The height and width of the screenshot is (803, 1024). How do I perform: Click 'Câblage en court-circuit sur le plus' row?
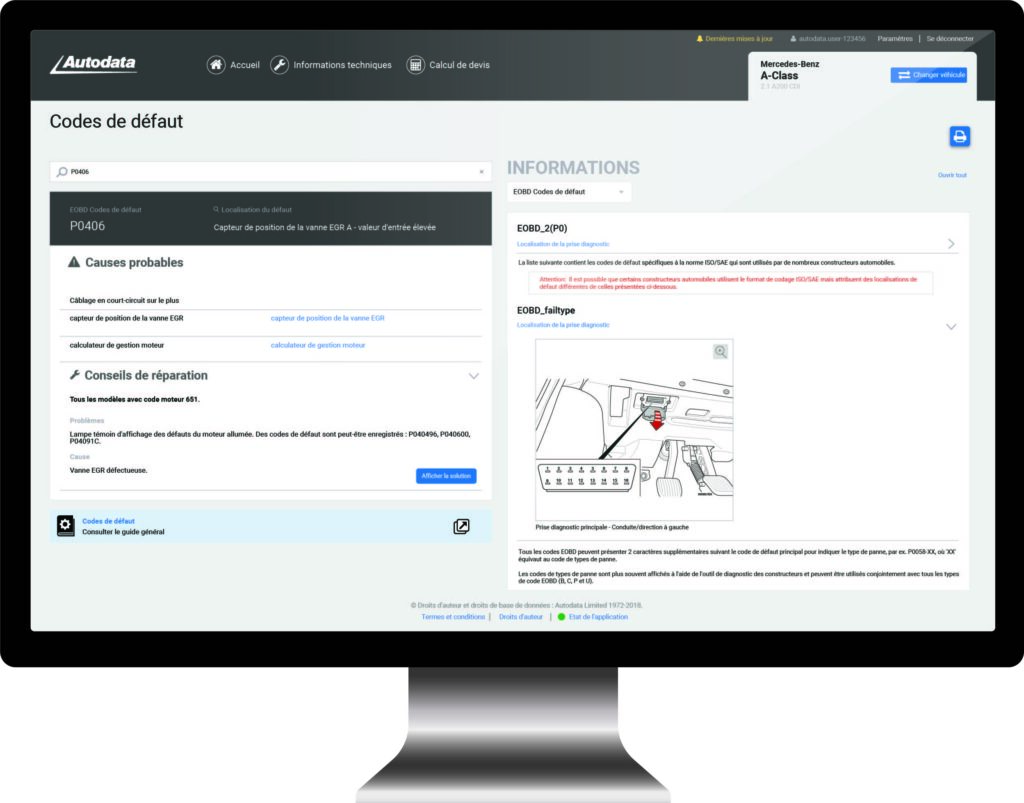tap(124, 300)
